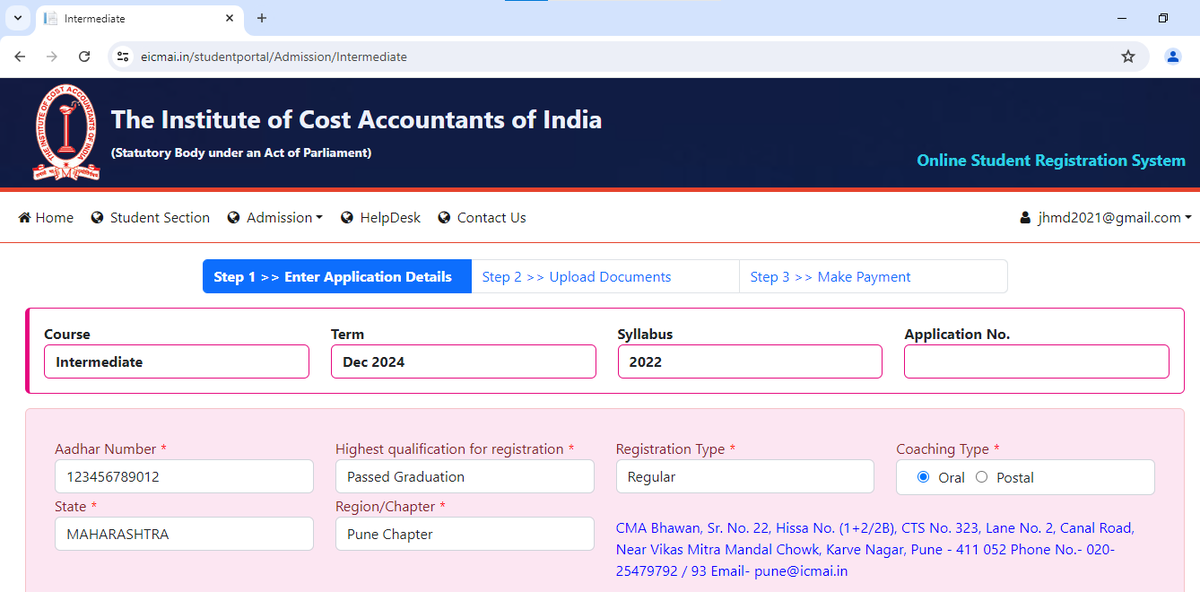1200x592 pixels.
Task: Select the Postal coaching type
Action: coord(981,477)
